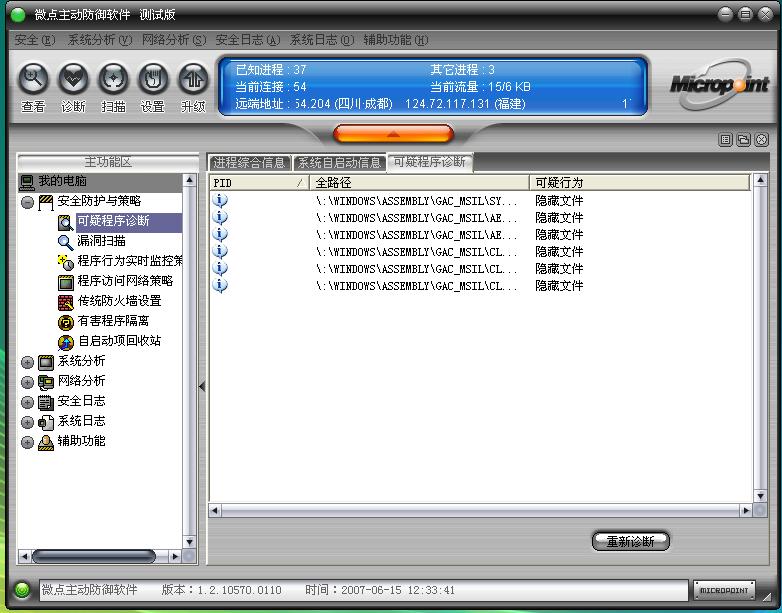Click the 升级 upgrade arrow icon
Screen dimensions: 782x613
click(193, 78)
